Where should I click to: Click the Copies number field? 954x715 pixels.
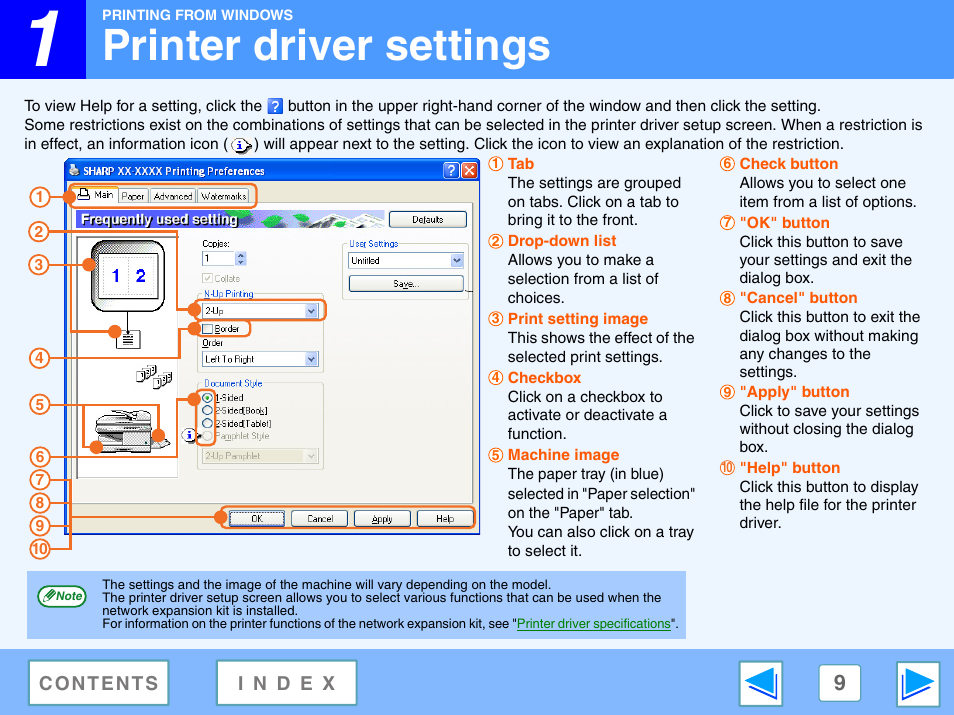click(x=218, y=259)
